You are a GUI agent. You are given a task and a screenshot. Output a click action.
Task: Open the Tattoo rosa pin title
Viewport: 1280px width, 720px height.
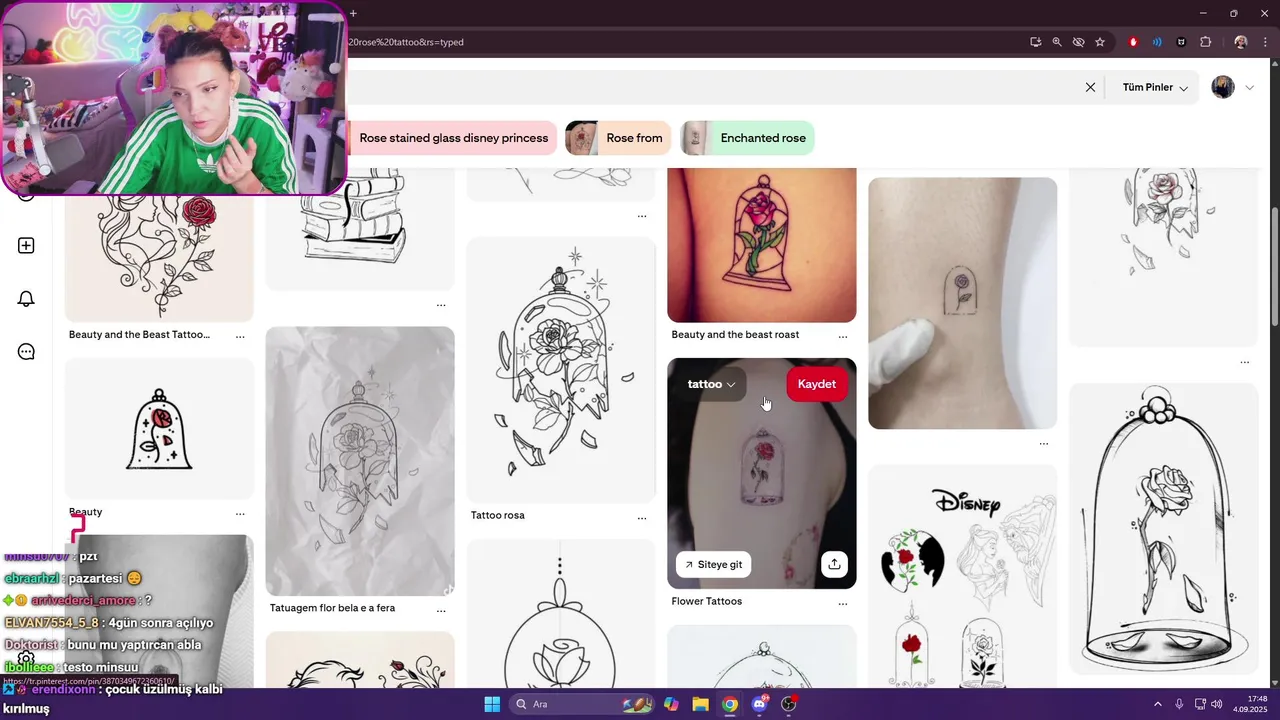pos(498,515)
